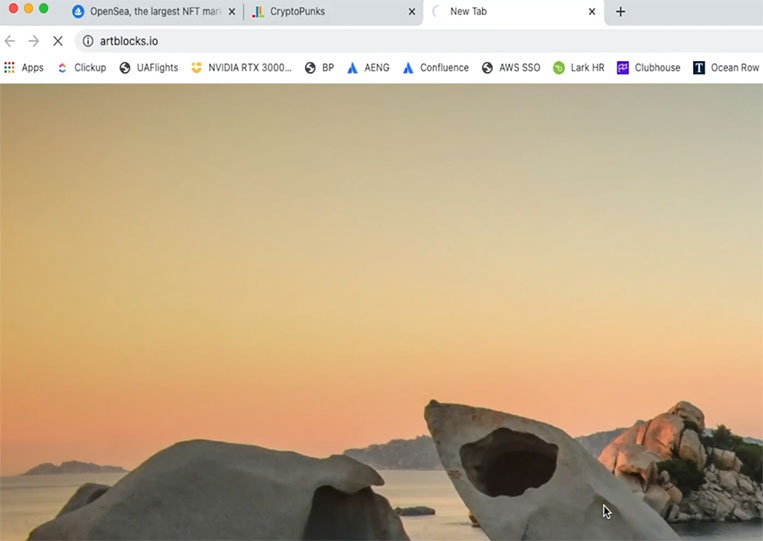View site information icon in address bar
Viewport: 763px width, 541px height.
tap(88, 41)
